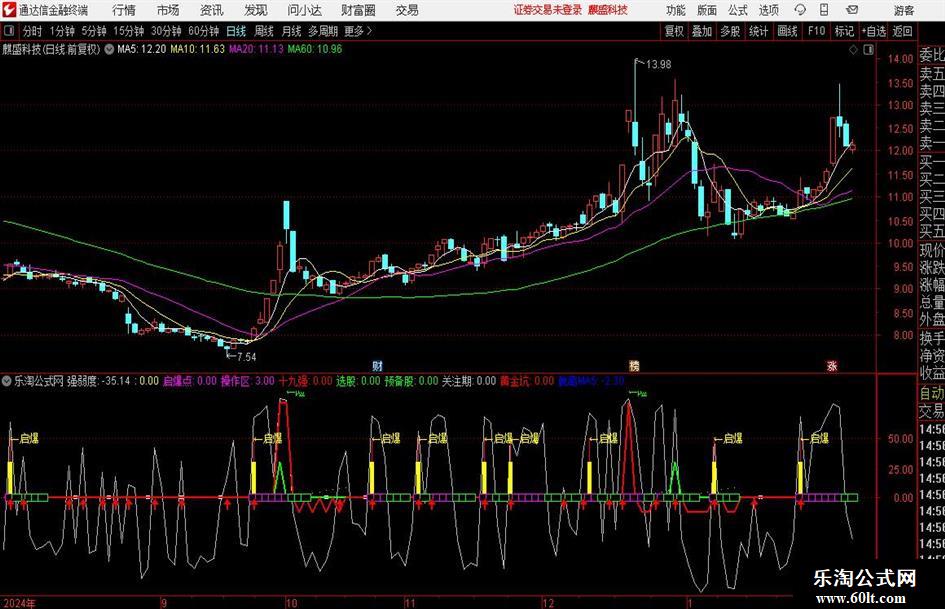Click the 返回 back button
Image resolution: width=945 pixels, height=609 pixels.
(x=902, y=31)
